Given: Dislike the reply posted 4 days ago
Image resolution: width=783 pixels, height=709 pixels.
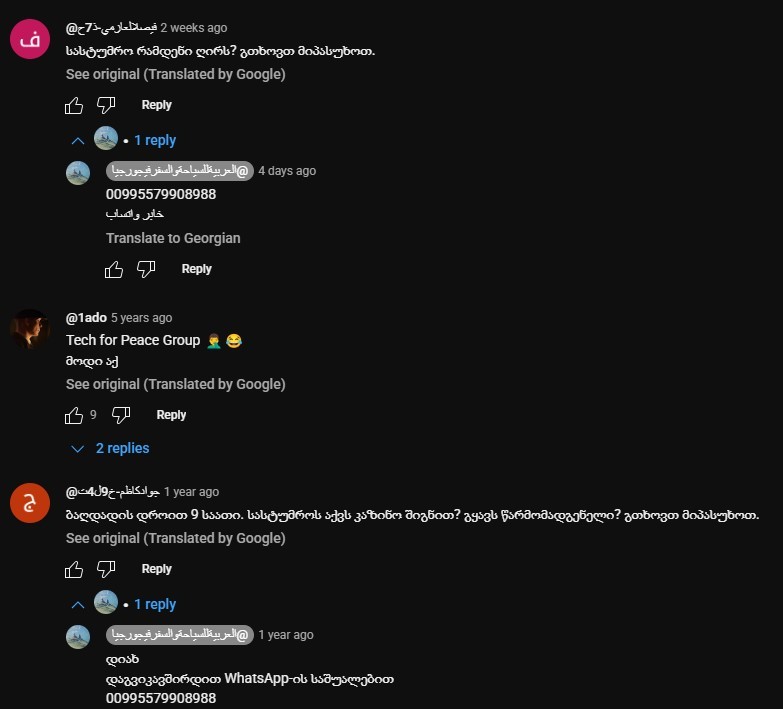Looking at the screenshot, I should 146,270.
